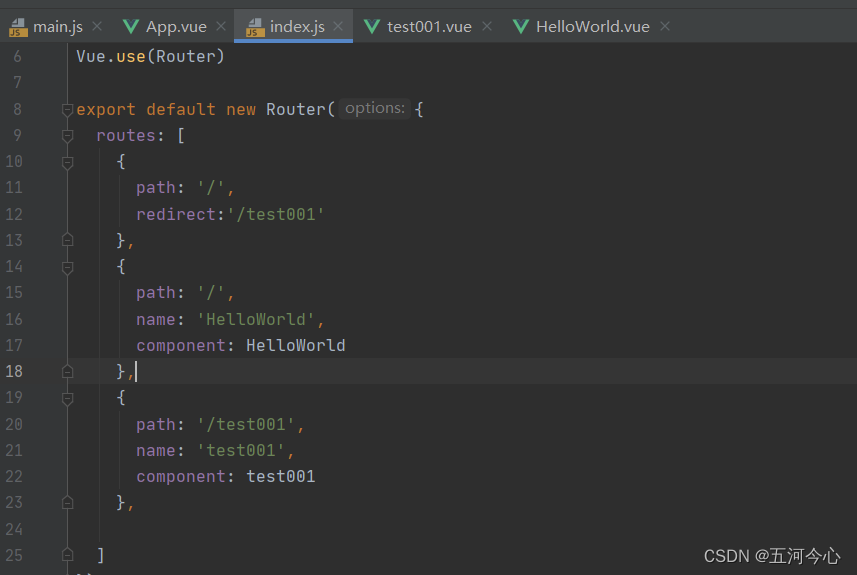Click the Vue icon on test001.vue tab
The image size is (857, 575).
pos(372,26)
